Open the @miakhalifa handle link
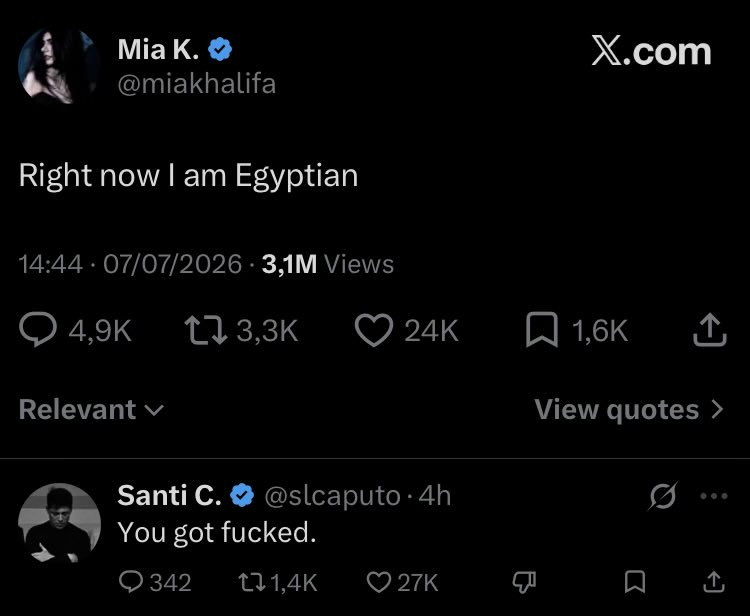This screenshot has height=616, width=750. click(197, 84)
